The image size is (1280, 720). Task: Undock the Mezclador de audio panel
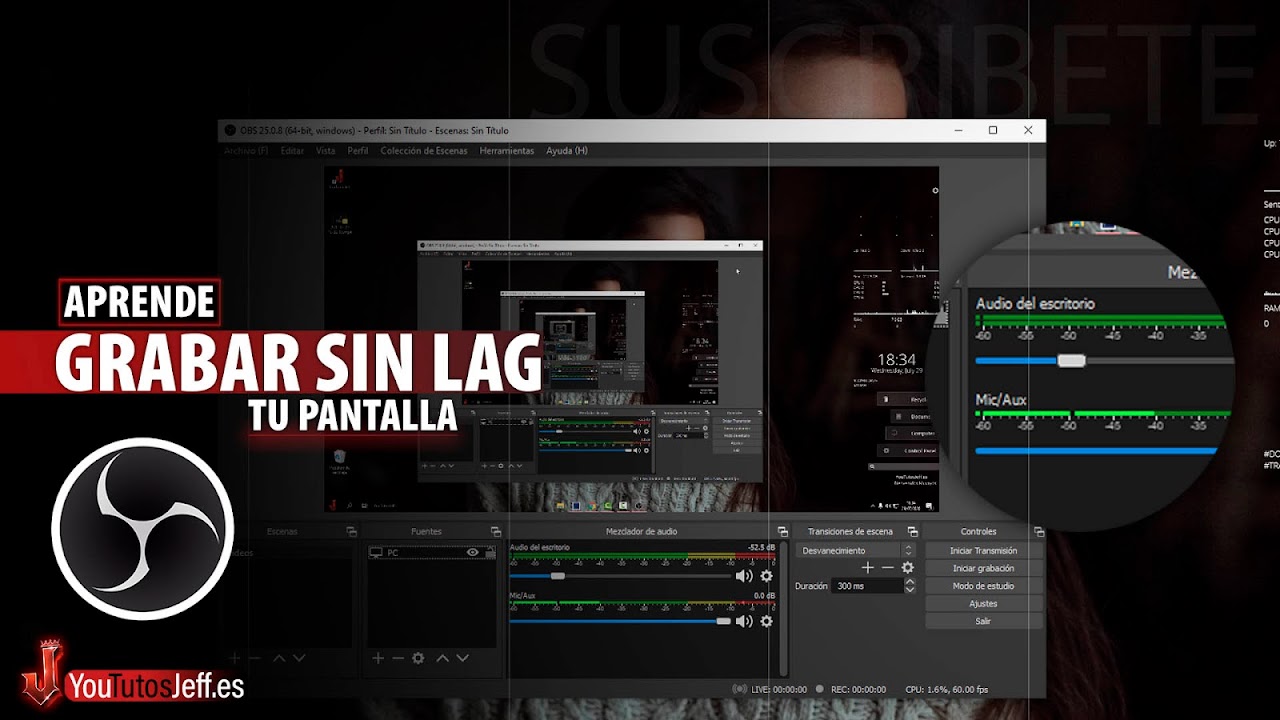[x=783, y=532]
